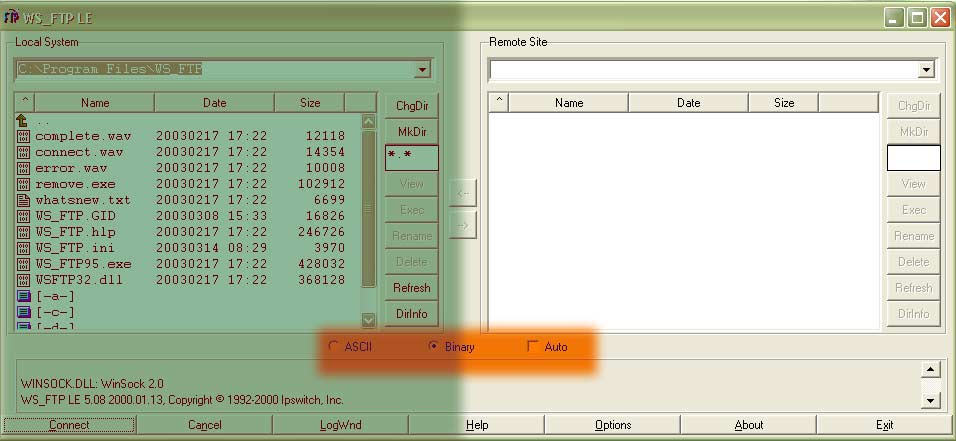956x441 pixels.
Task: Click the right transfer arrow button
Action: [463, 225]
